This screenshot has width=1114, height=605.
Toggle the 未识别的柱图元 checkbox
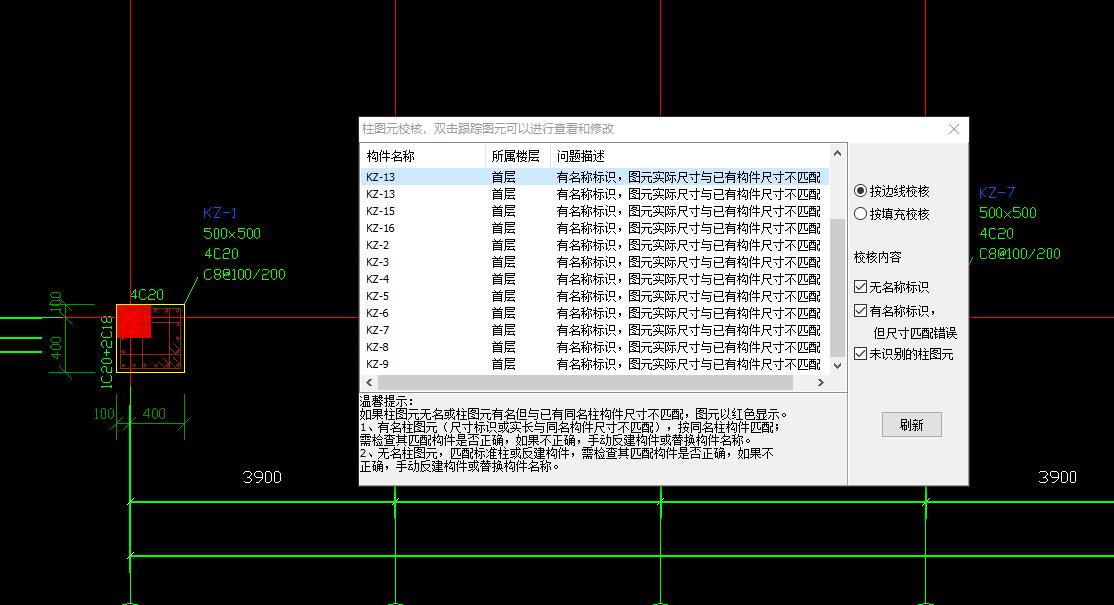pyautogui.click(x=860, y=354)
